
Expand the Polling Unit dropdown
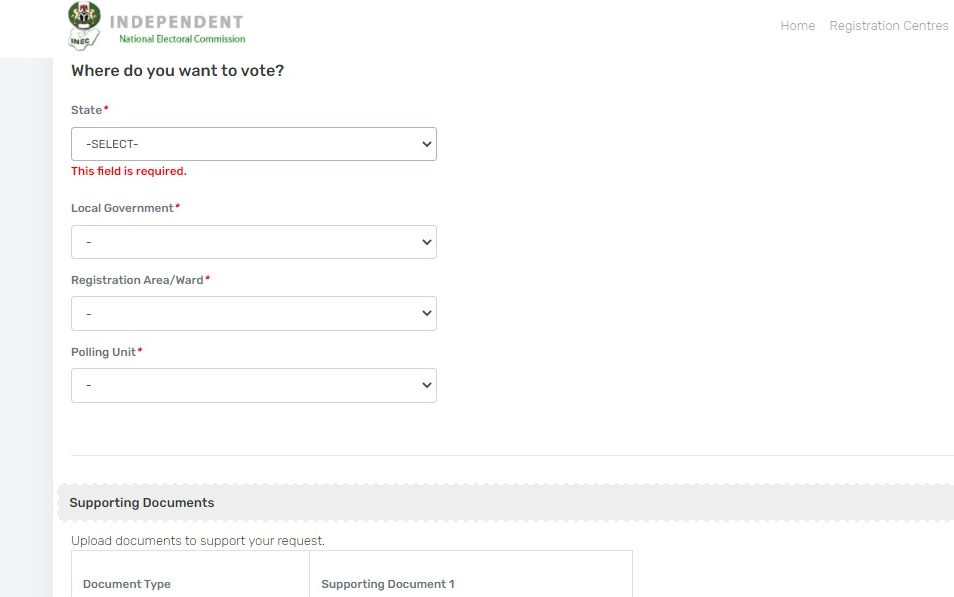click(254, 385)
